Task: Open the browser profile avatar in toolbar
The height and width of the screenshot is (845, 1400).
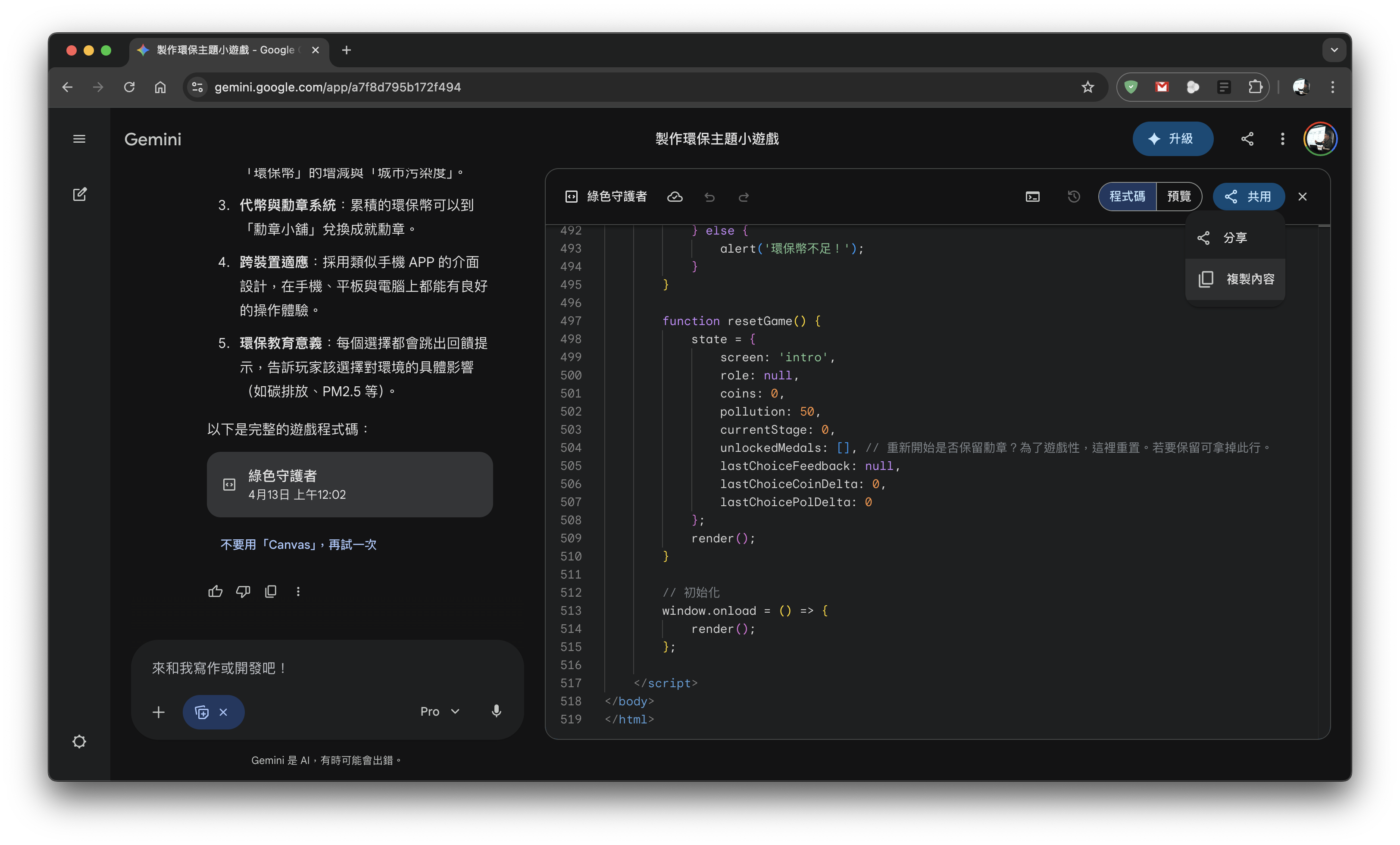Action: (1301, 87)
